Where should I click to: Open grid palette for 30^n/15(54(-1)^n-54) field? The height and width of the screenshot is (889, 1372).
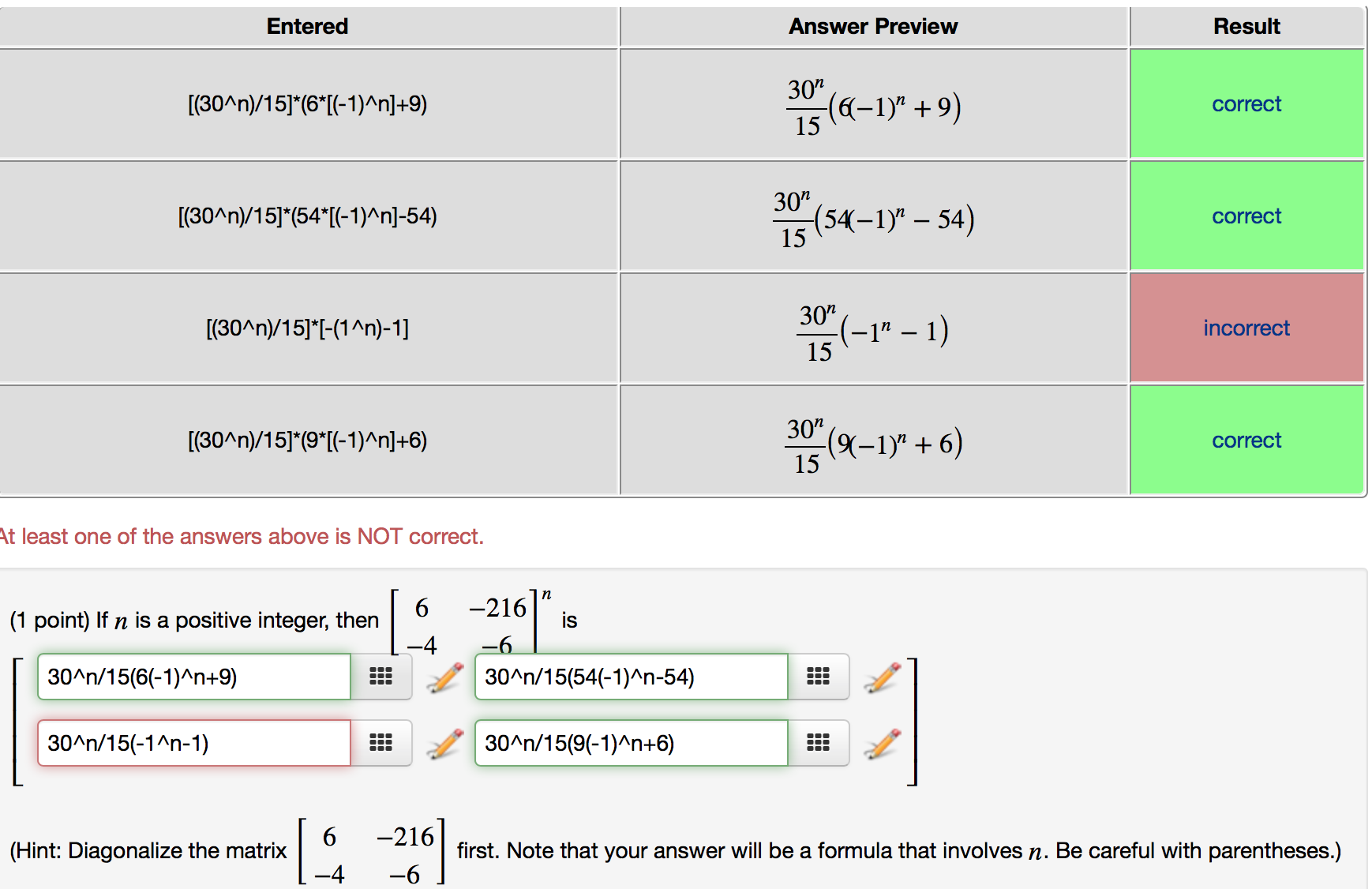click(x=819, y=677)
